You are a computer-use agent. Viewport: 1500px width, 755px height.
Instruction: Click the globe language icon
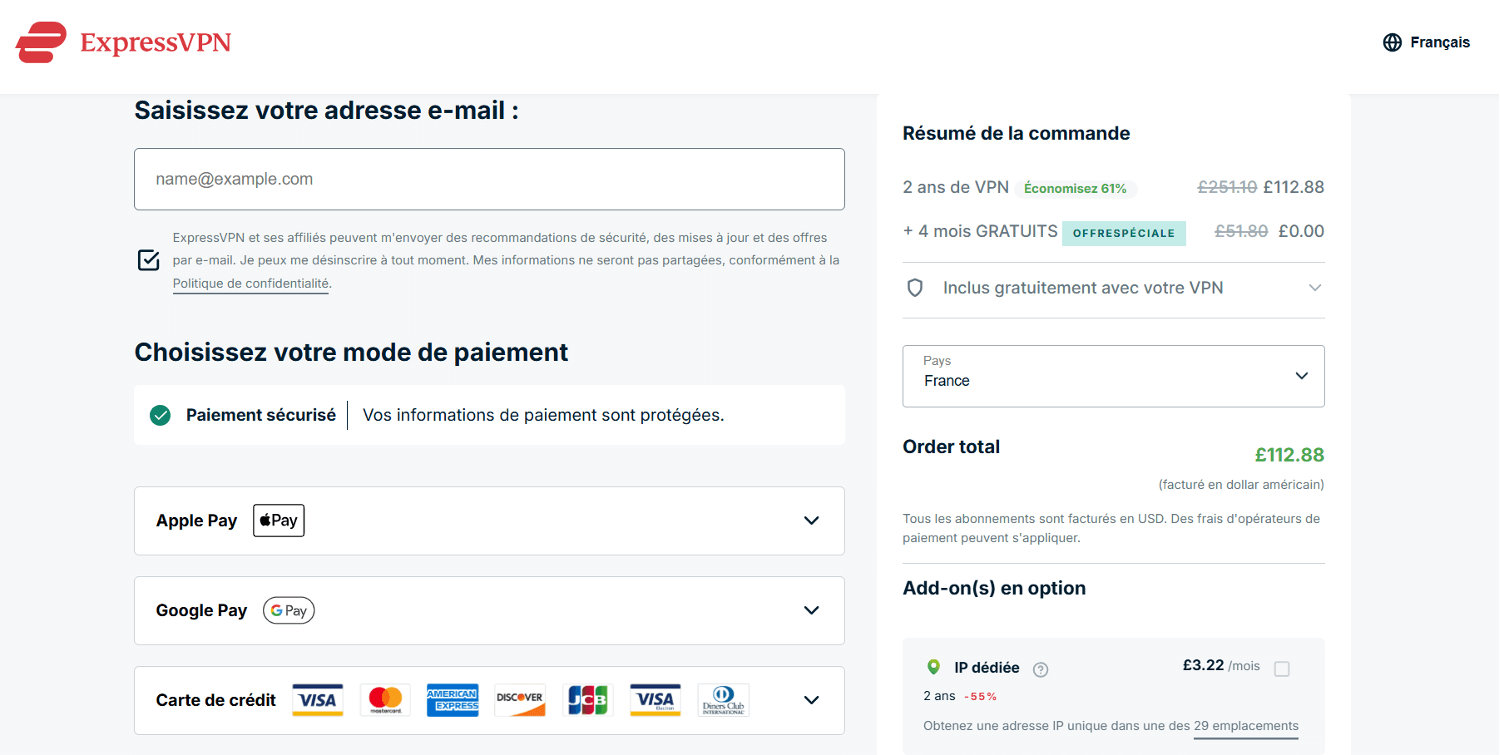coord(1392,43)
